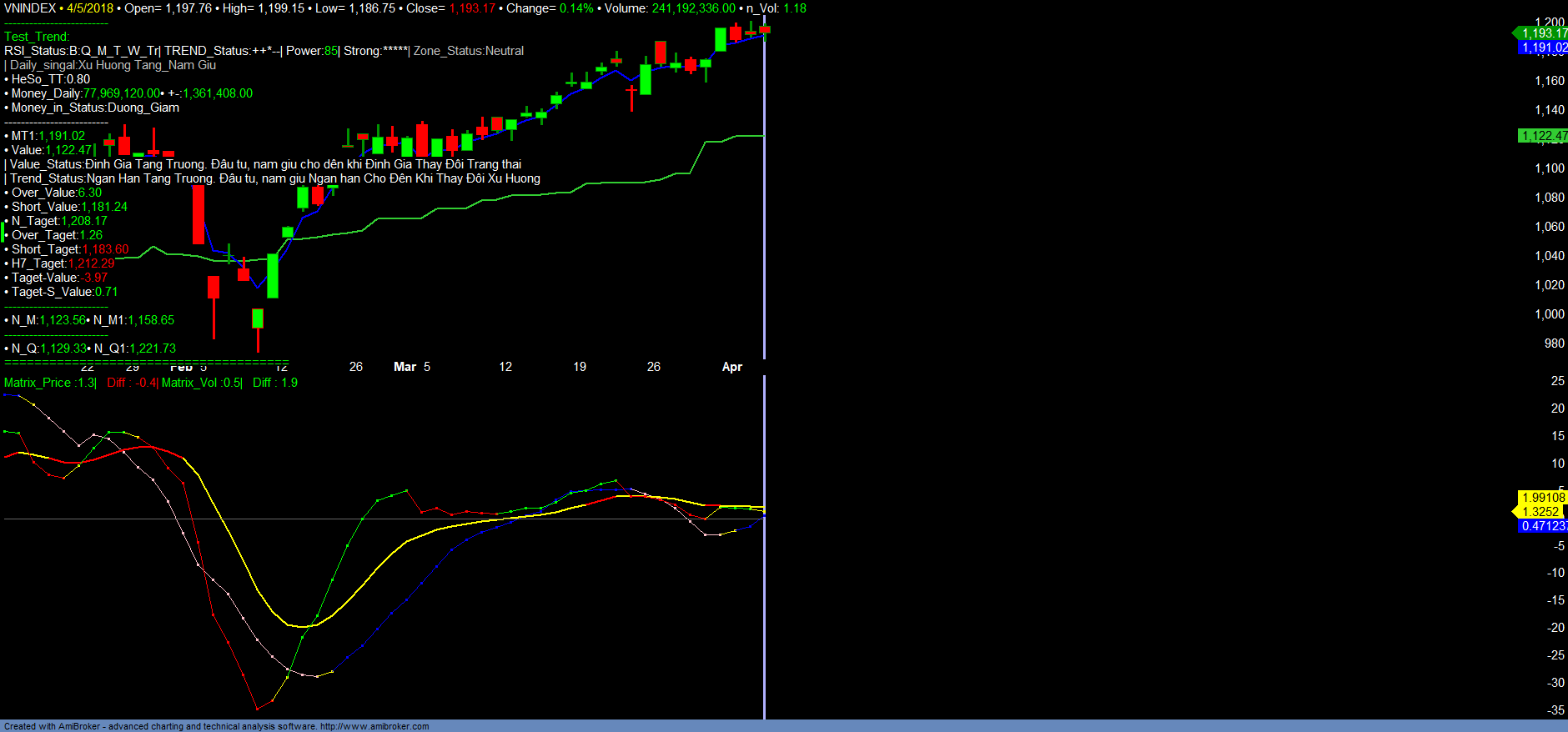This screenshot has height=732, width=1568.
Task: Click the N_Taget 1,208.17 readout
Action: pos(83,221)
